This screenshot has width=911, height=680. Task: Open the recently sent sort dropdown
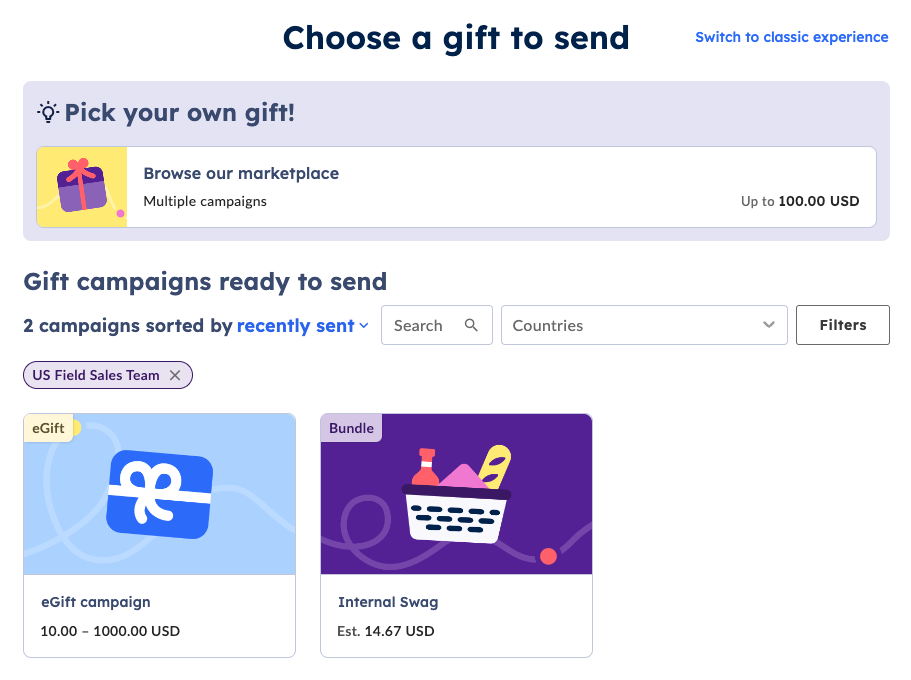(x=302, y=325)
